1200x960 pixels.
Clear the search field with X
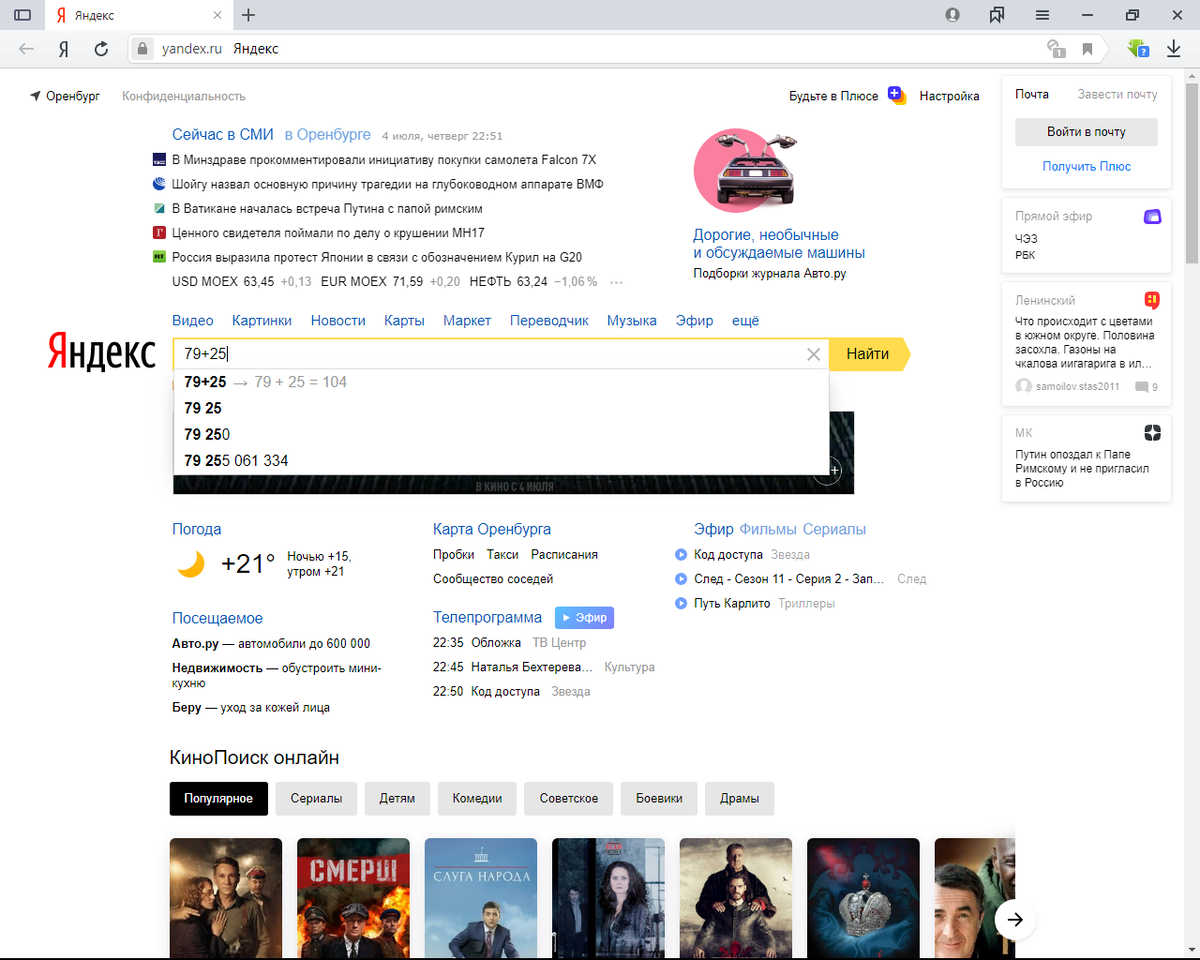point(813,354)
